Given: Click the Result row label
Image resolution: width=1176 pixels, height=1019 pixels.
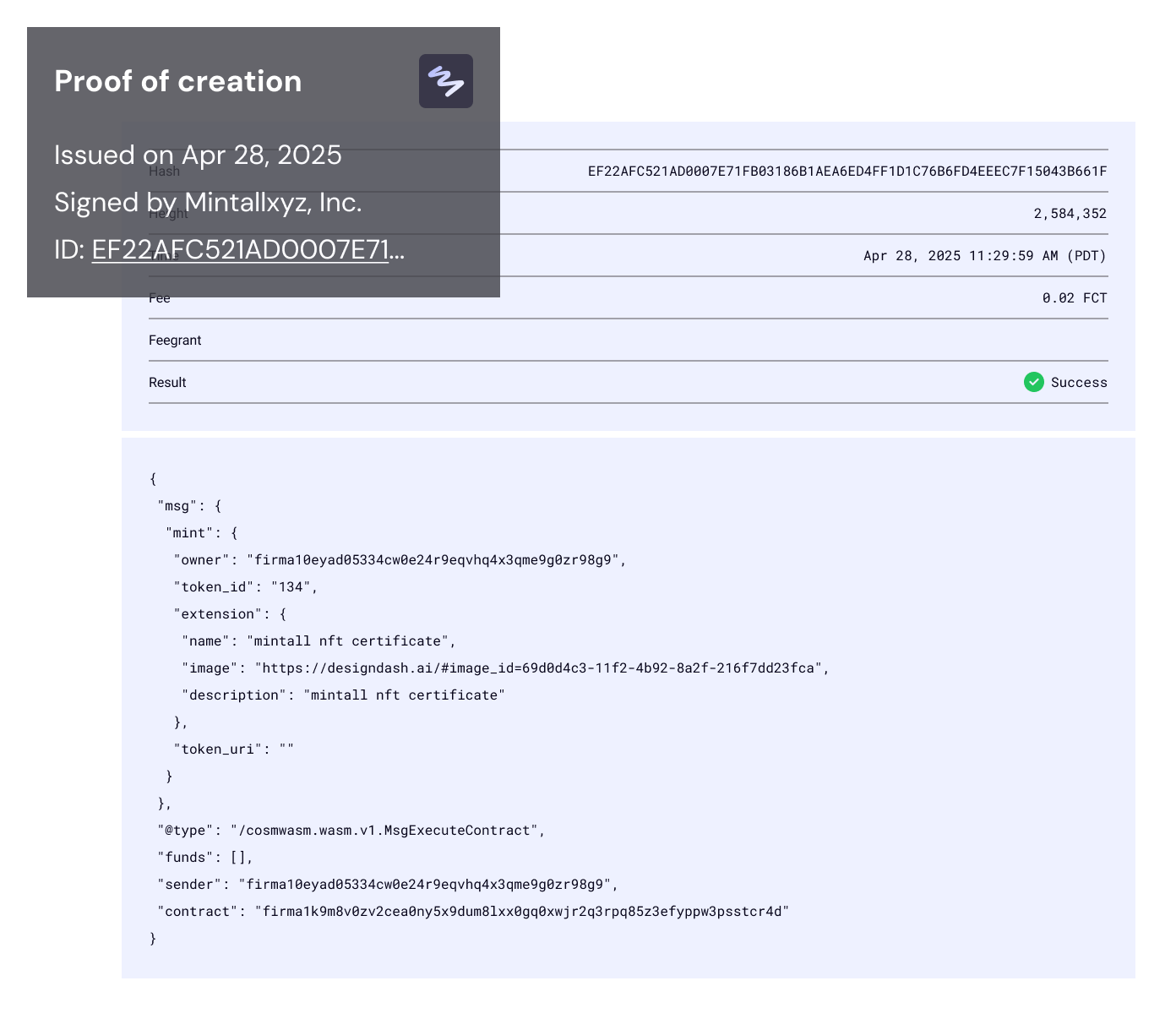Looking at the screenshot, I should point(167,383).
